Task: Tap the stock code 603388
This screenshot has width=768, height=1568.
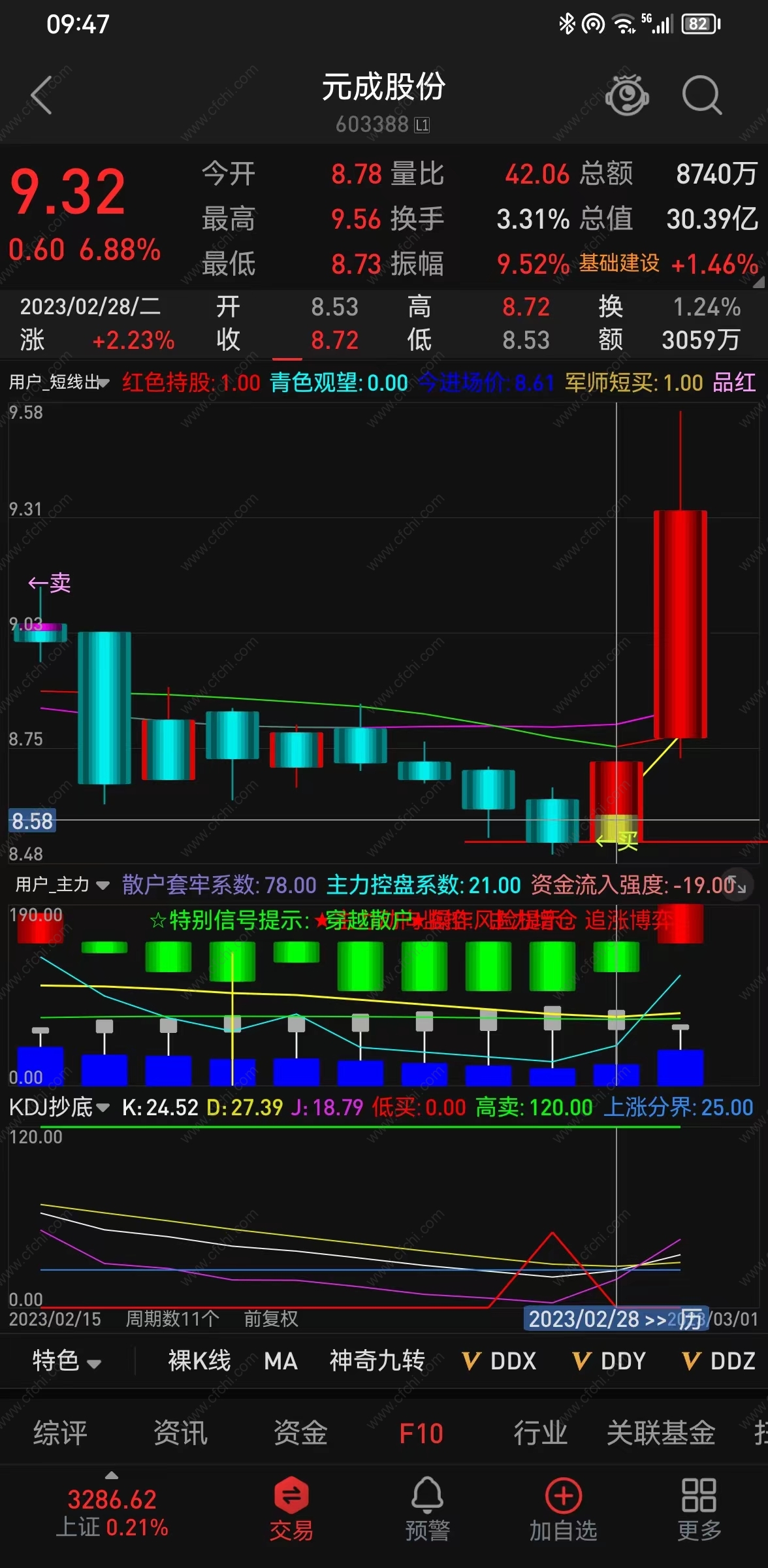Action: coord(372,124)
